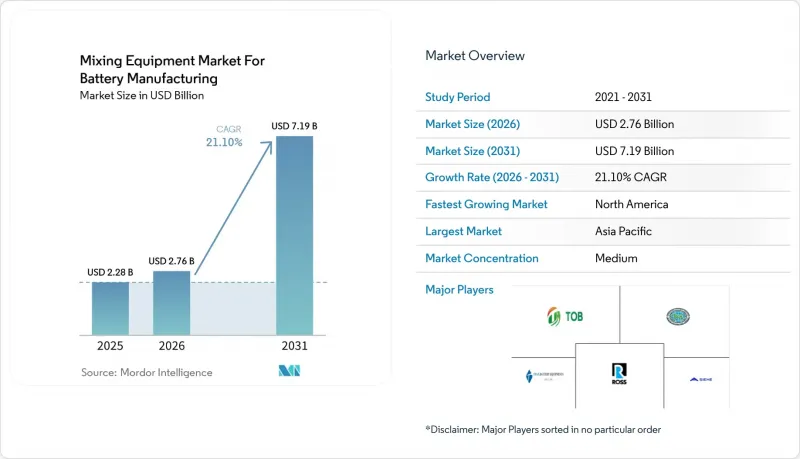This screenshot has width=800, height=459.
Task: Click the 2031 axis label
Action: (x=294, y=346)
